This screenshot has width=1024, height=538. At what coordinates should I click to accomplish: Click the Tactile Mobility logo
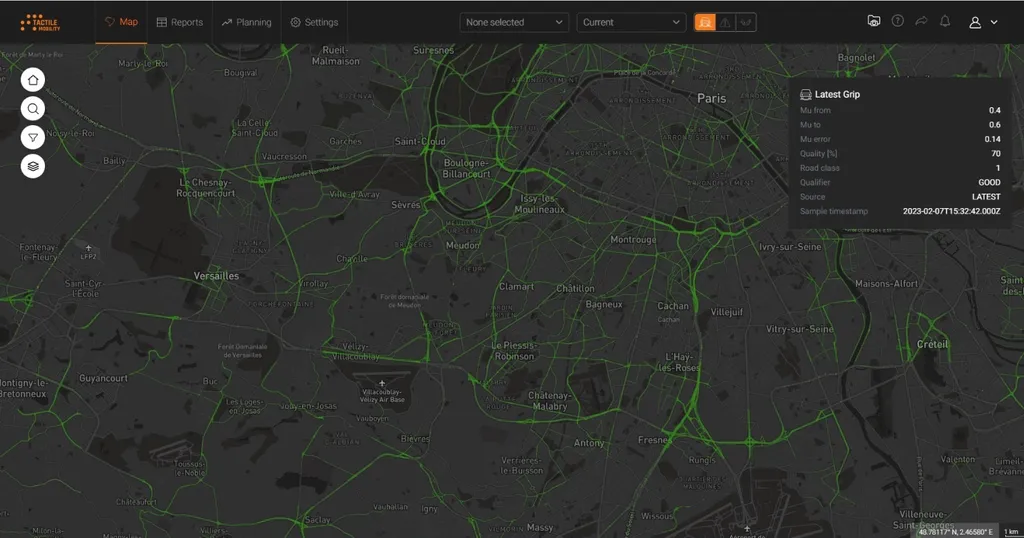[x=40, y=22]
